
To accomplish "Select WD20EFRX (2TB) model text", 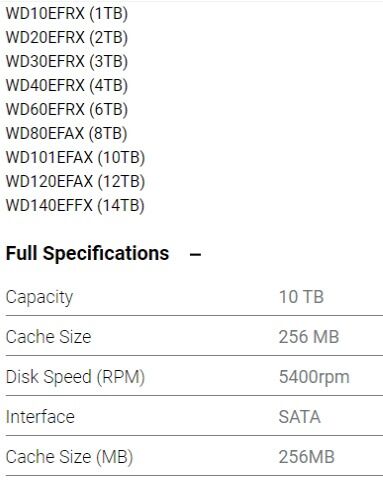I will click(67, 38).
